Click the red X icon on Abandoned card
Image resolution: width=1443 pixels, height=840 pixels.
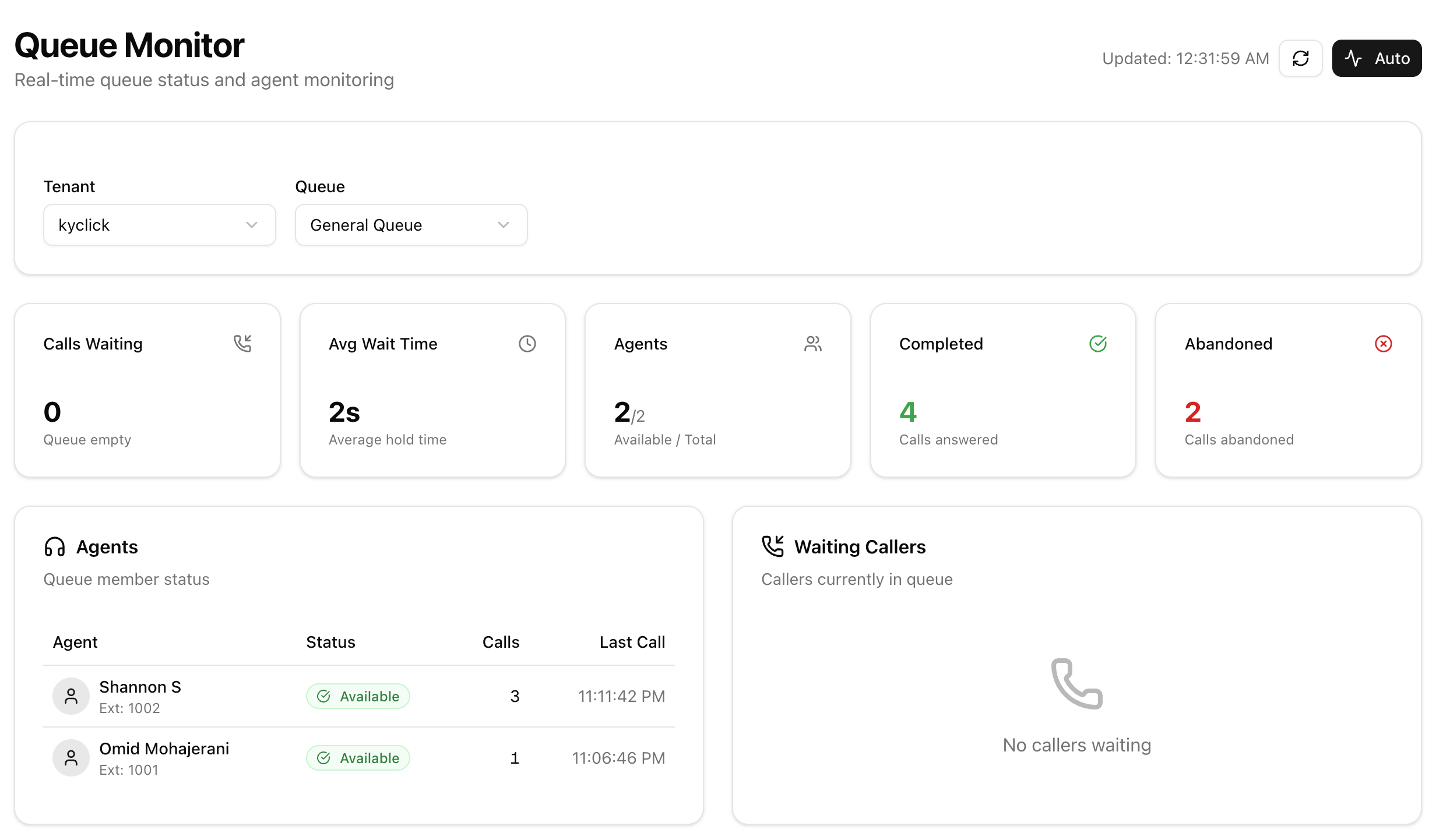(x=1383, y=344)
